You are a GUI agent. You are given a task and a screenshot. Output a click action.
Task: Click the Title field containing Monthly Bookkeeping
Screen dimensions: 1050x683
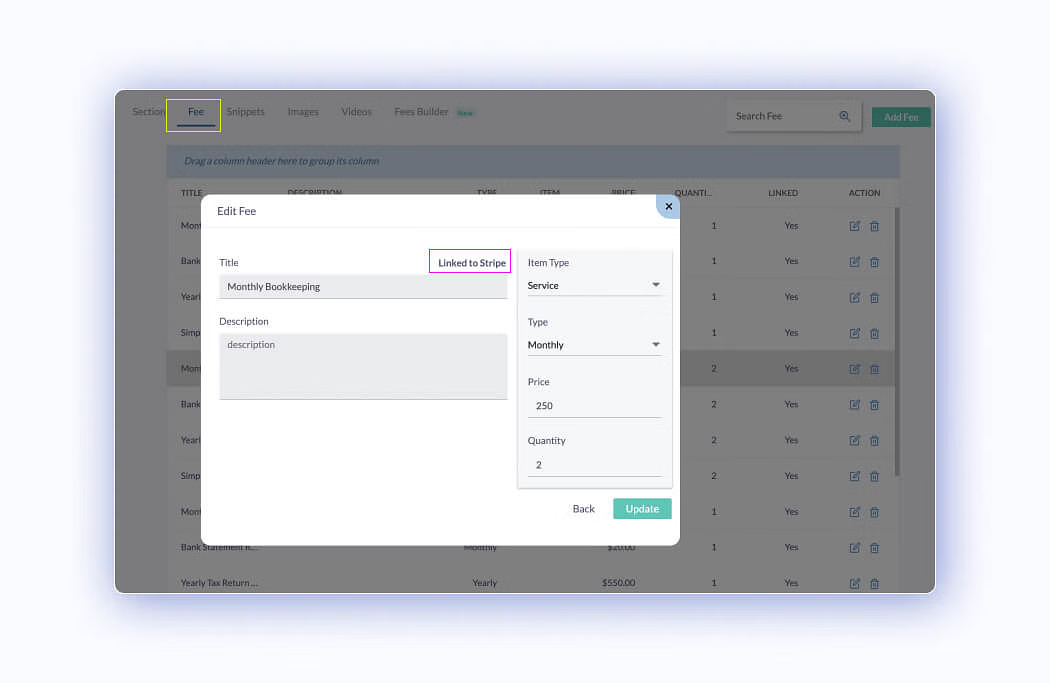[363, 287]
